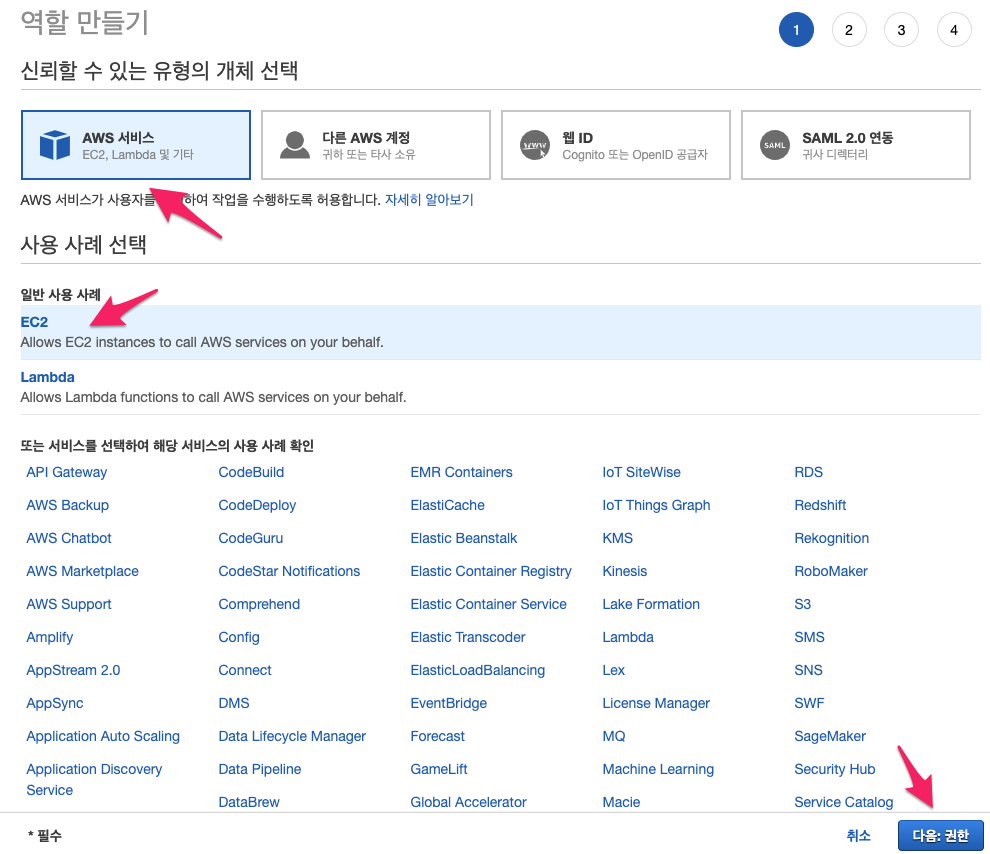Select Config service

pos(239,638)
